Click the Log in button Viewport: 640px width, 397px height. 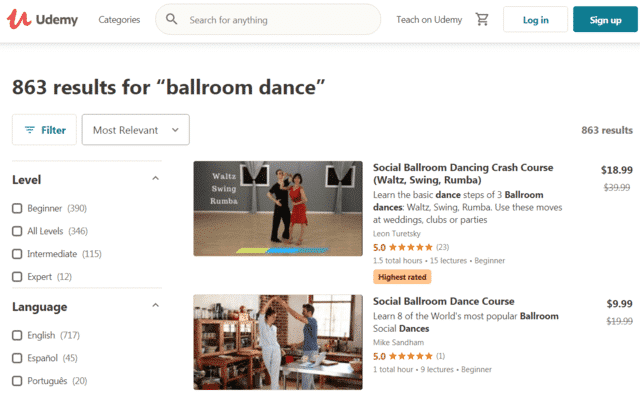[x=536, y=20]
